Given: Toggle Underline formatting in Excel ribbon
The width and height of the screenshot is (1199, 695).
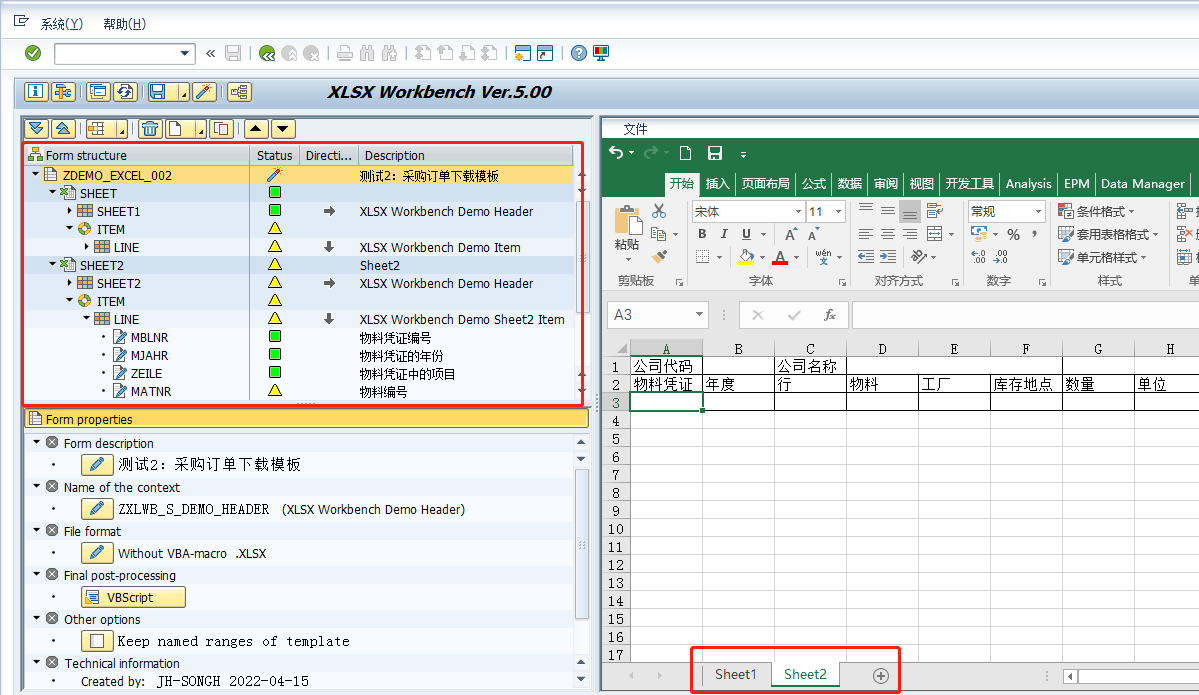Looking at the screenshot, I should [746, 234].
